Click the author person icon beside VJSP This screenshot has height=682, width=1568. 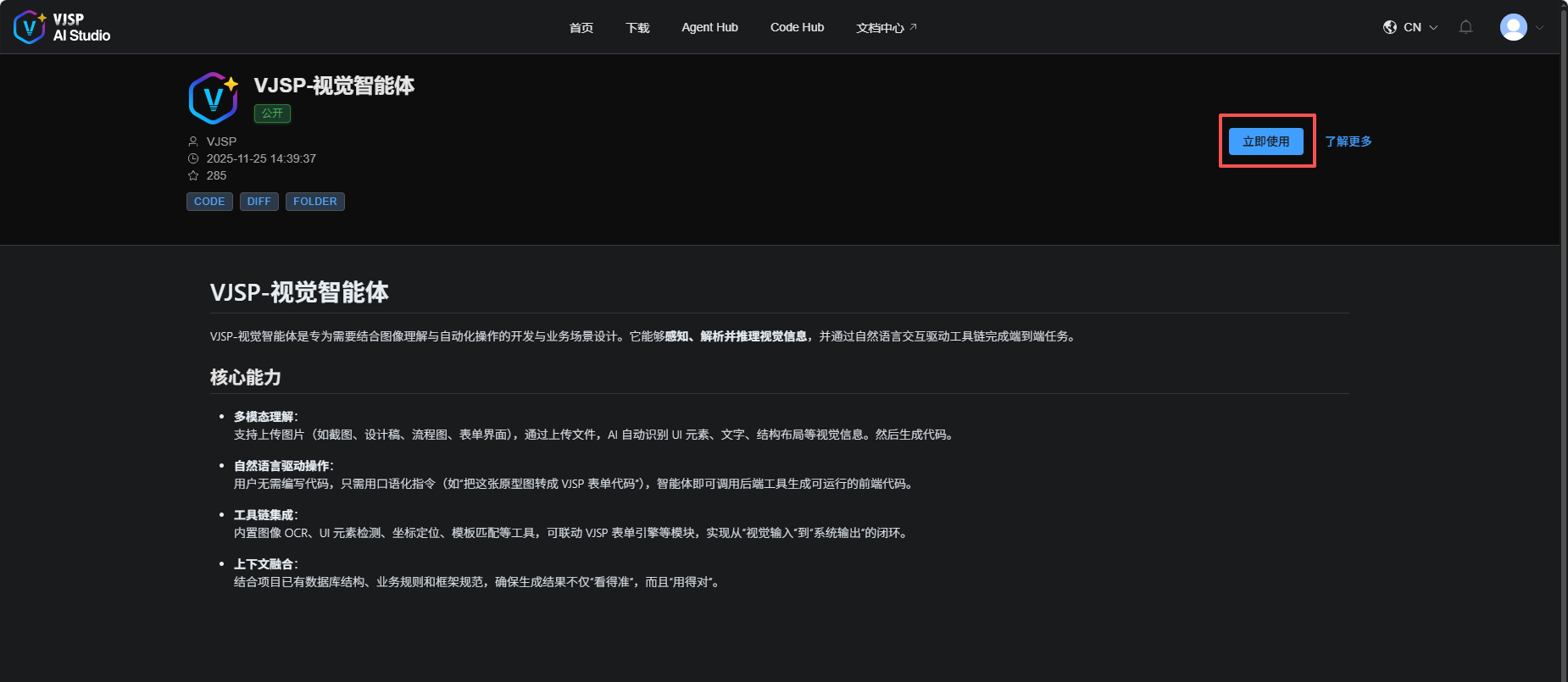pyautogui.click(x=193, y=141)
